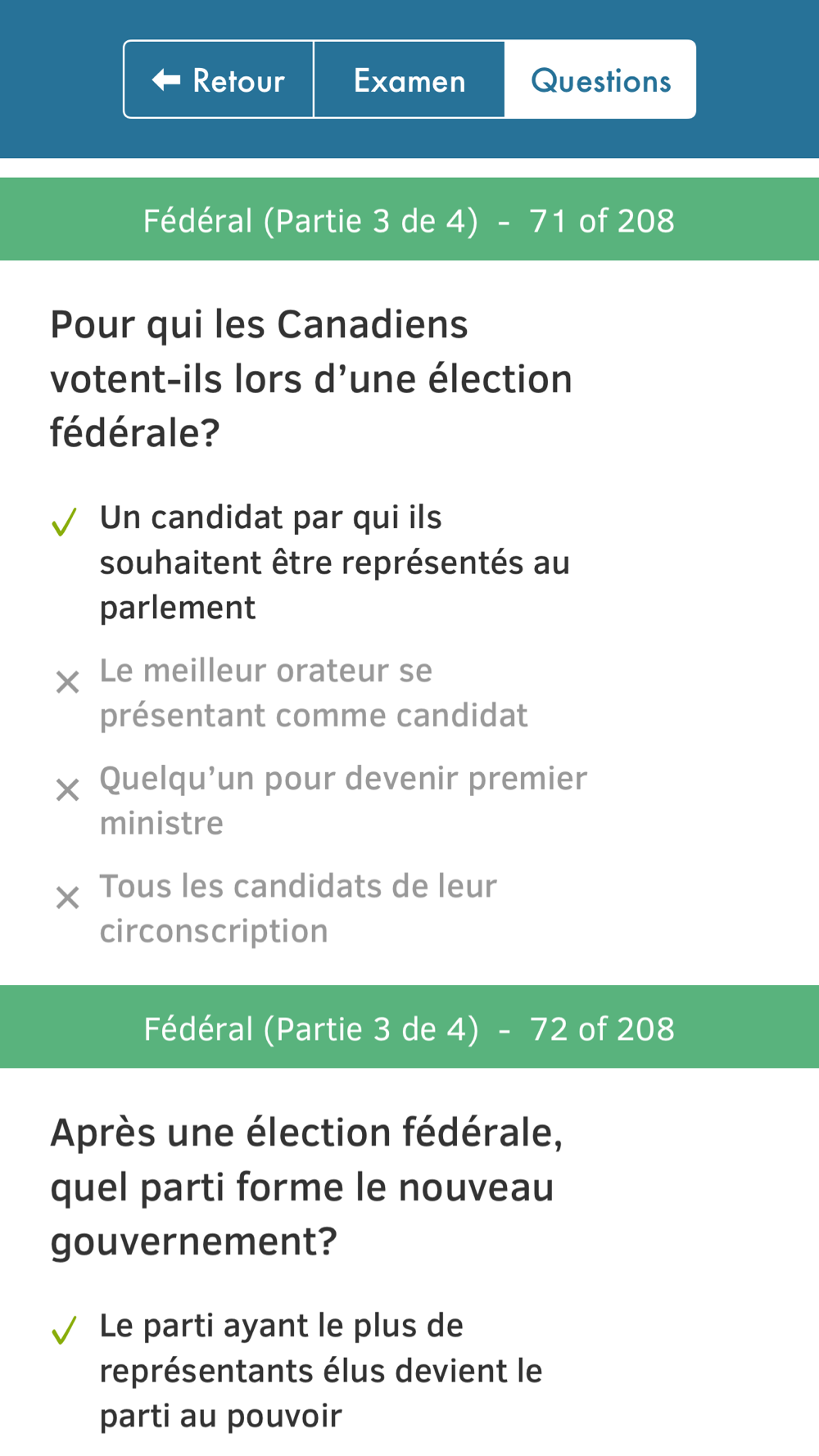Tap question 'Après une élection fédérale'

pos(305,1187)
